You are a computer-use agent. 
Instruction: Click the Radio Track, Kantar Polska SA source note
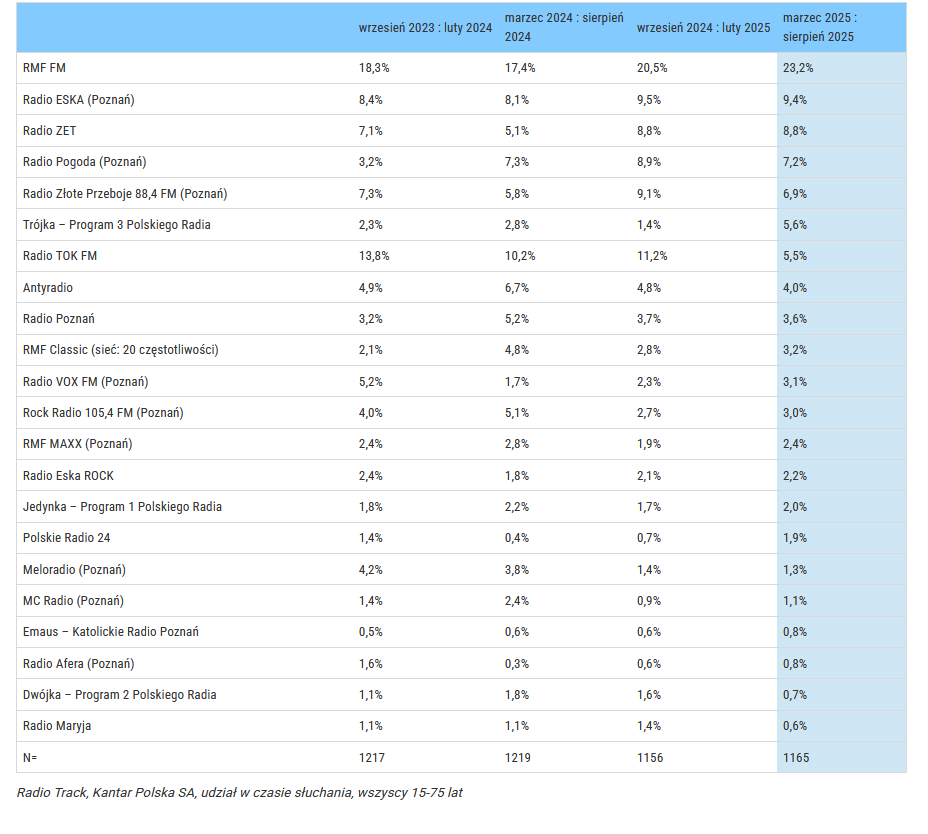[x=240, y=793]
